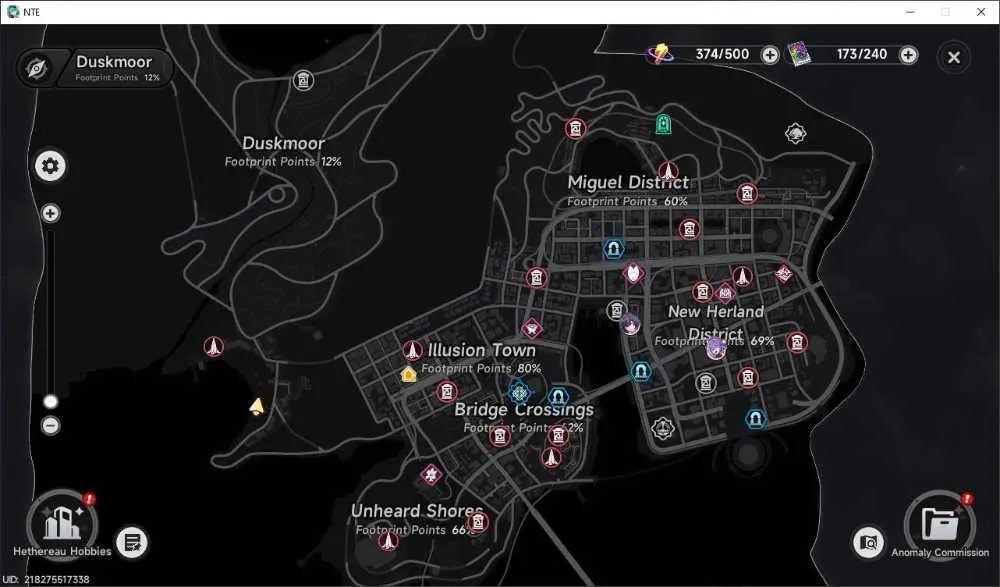This screenshot has width=1000, height=587.
Task: Open map search magnifier icon
Action: (x=868, y=542)
